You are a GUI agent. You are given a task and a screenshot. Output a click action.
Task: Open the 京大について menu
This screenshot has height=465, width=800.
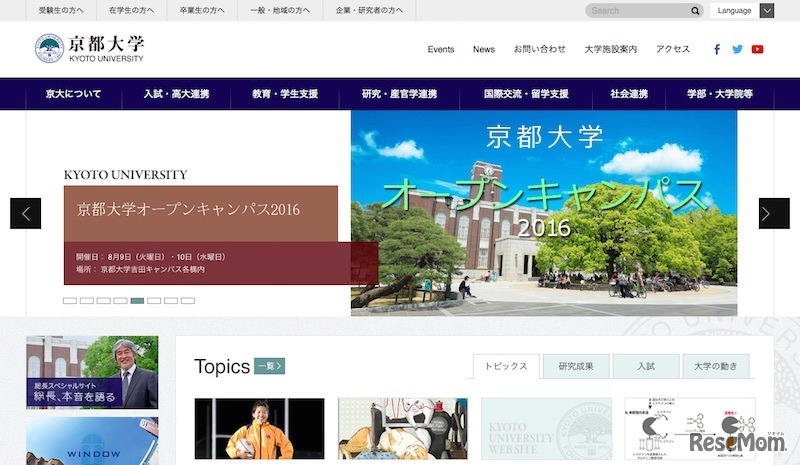[73, 94]
